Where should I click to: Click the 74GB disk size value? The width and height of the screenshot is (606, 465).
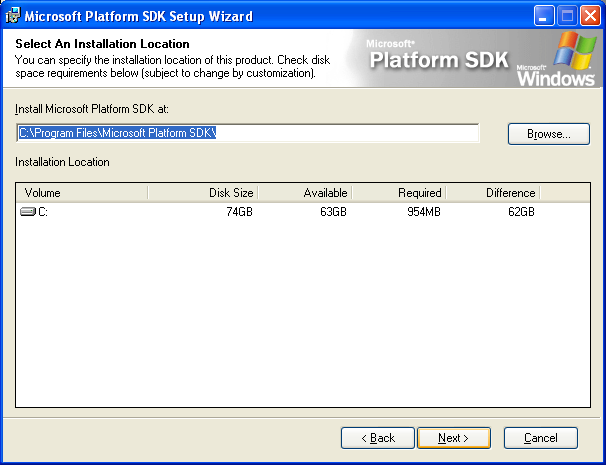(x=240, y=212)
